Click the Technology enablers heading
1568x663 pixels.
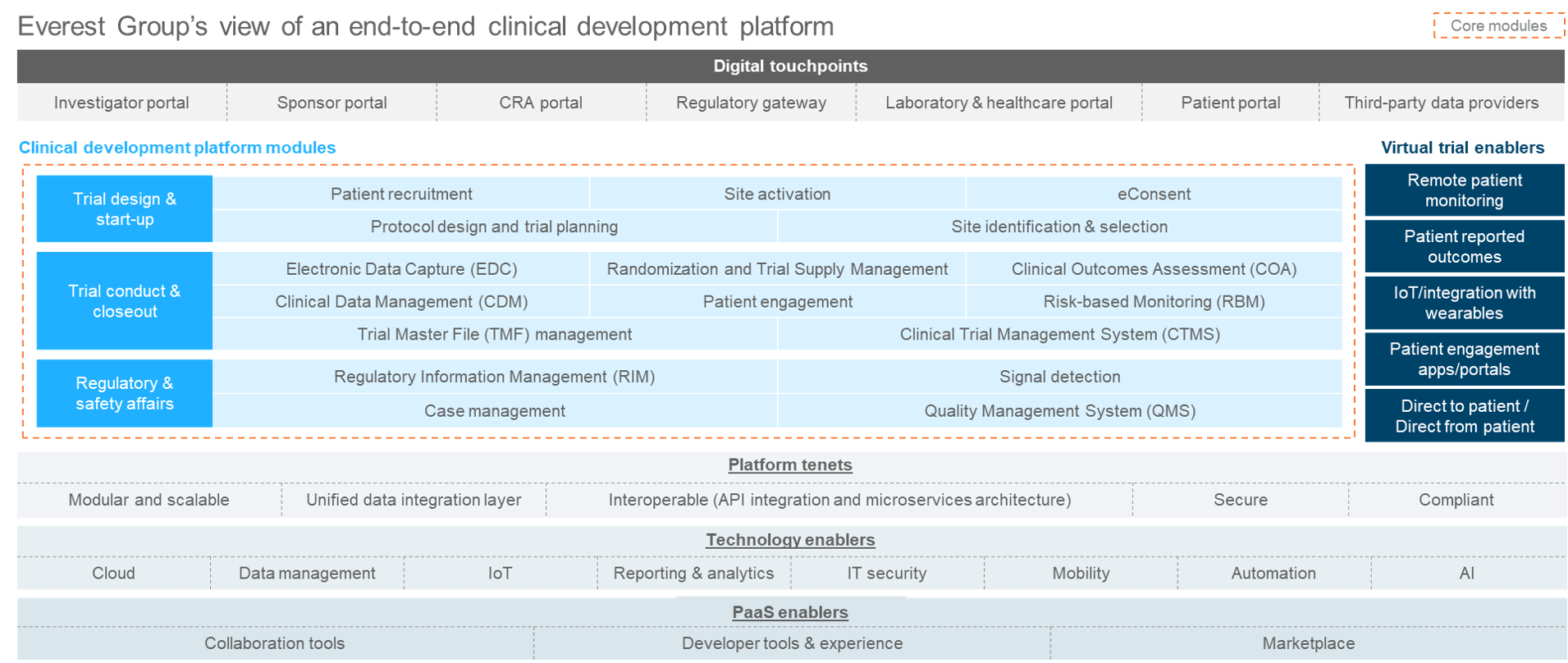[x=790, y=540]
